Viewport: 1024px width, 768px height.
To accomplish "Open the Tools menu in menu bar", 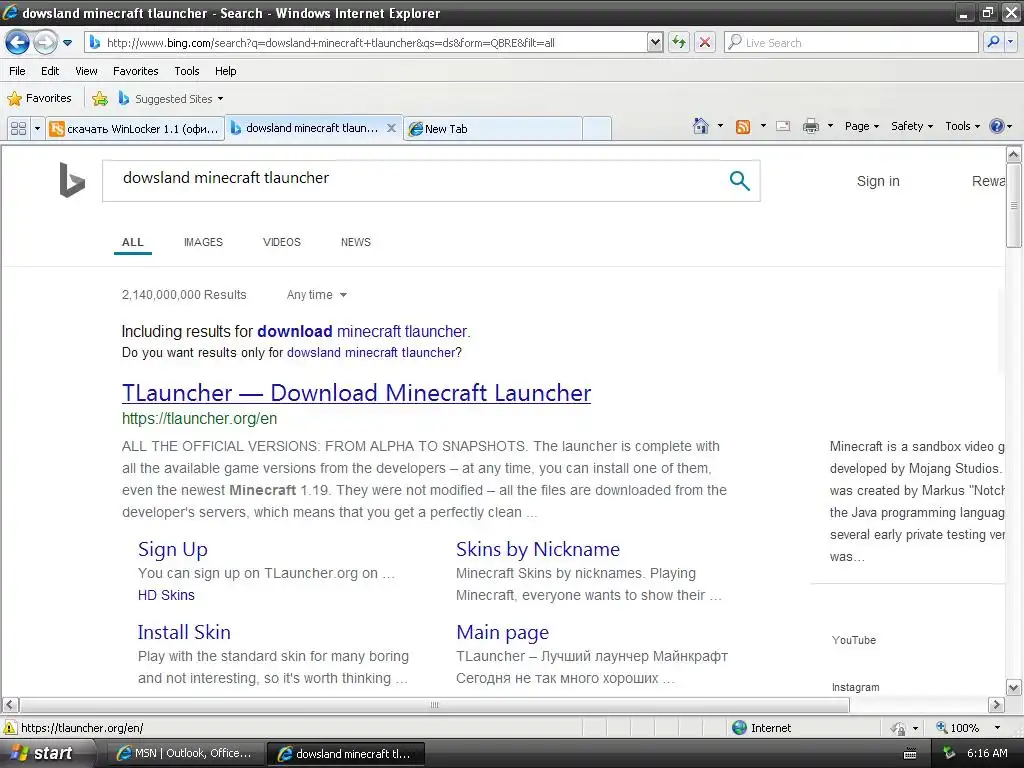I will tap(187, 71).
